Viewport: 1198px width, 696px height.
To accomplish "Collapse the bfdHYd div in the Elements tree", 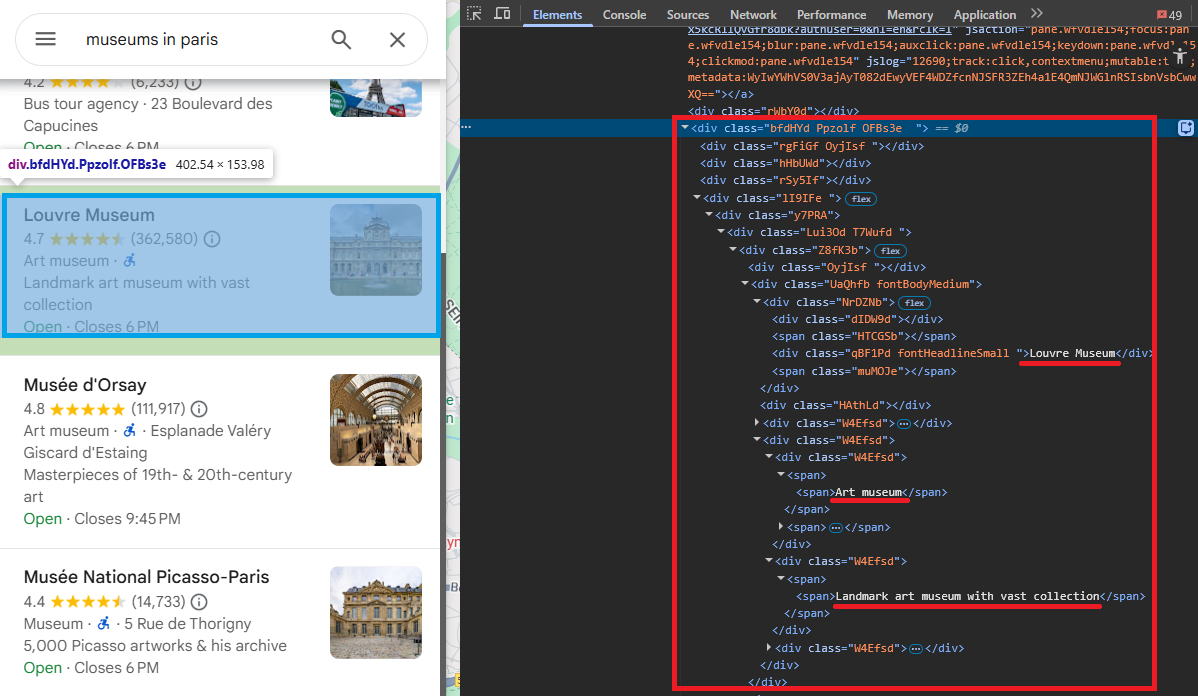I will click(686, 127).
